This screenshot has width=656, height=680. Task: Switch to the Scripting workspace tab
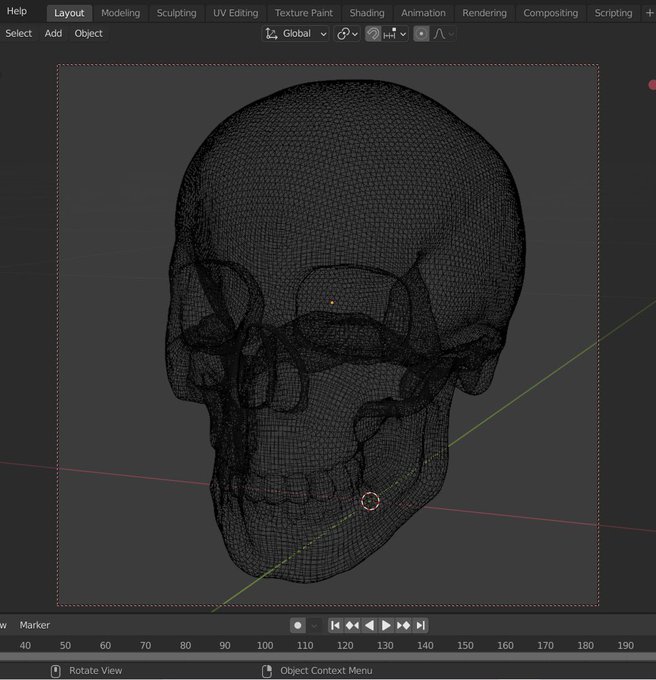tap(613, 13)
